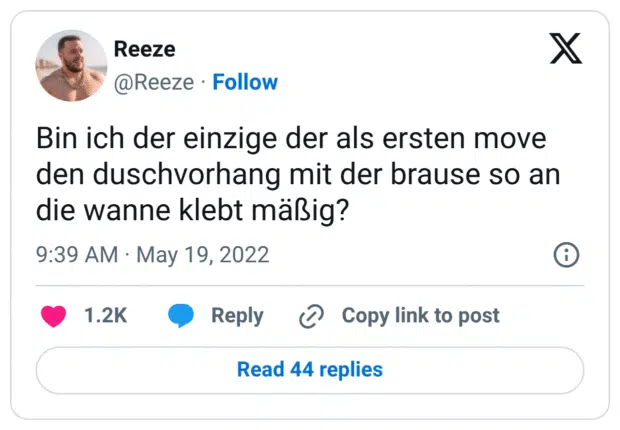This screenshot has width=620, height=430.
Task: Click the 9:39 AM time
Action: point(79,255)
